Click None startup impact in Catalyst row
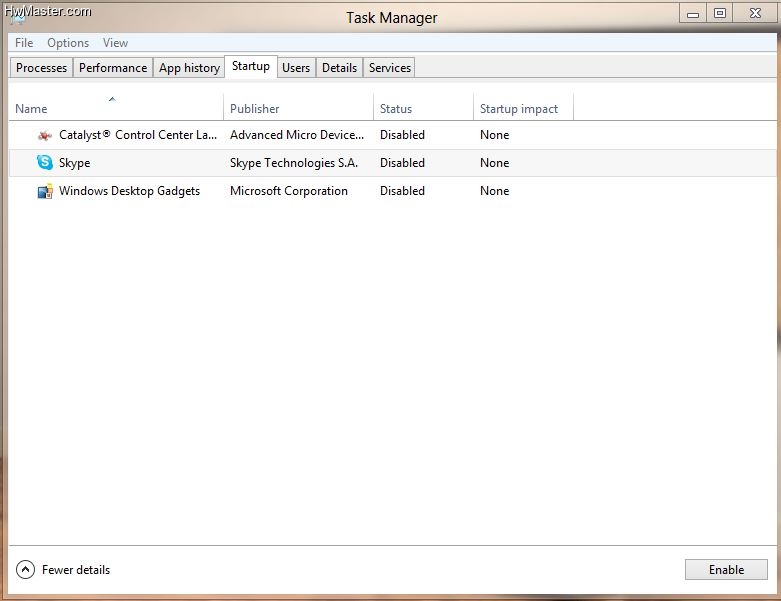 [x=495, y=135]
